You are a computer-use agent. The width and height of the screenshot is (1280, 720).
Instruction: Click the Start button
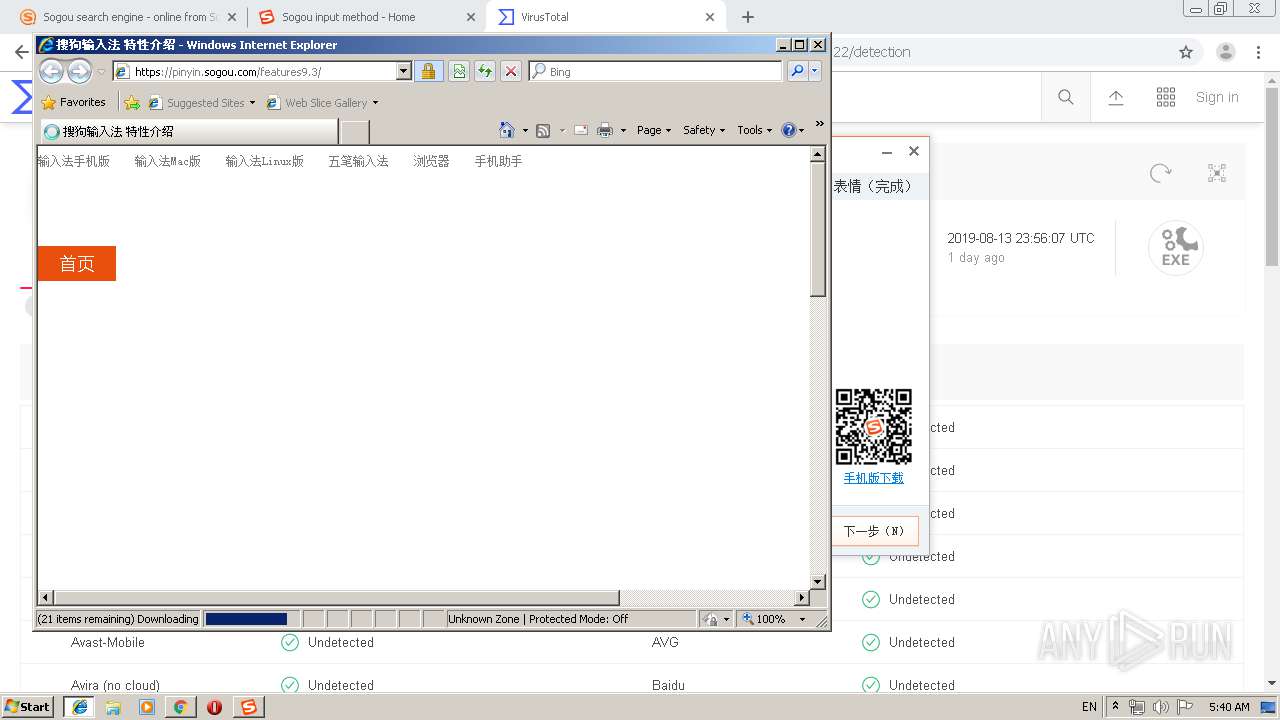(27, 707)
